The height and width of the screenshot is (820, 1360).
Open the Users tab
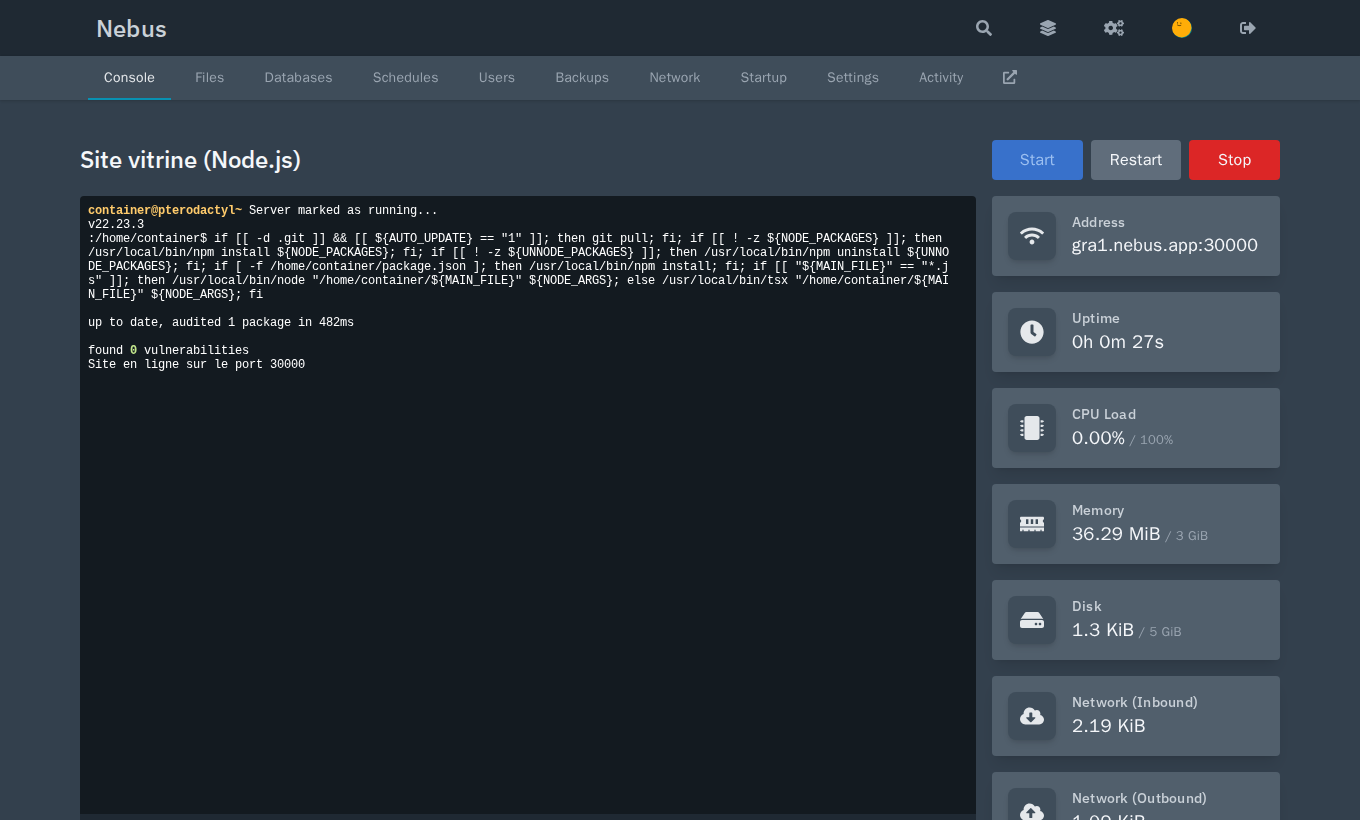(497, 78)
